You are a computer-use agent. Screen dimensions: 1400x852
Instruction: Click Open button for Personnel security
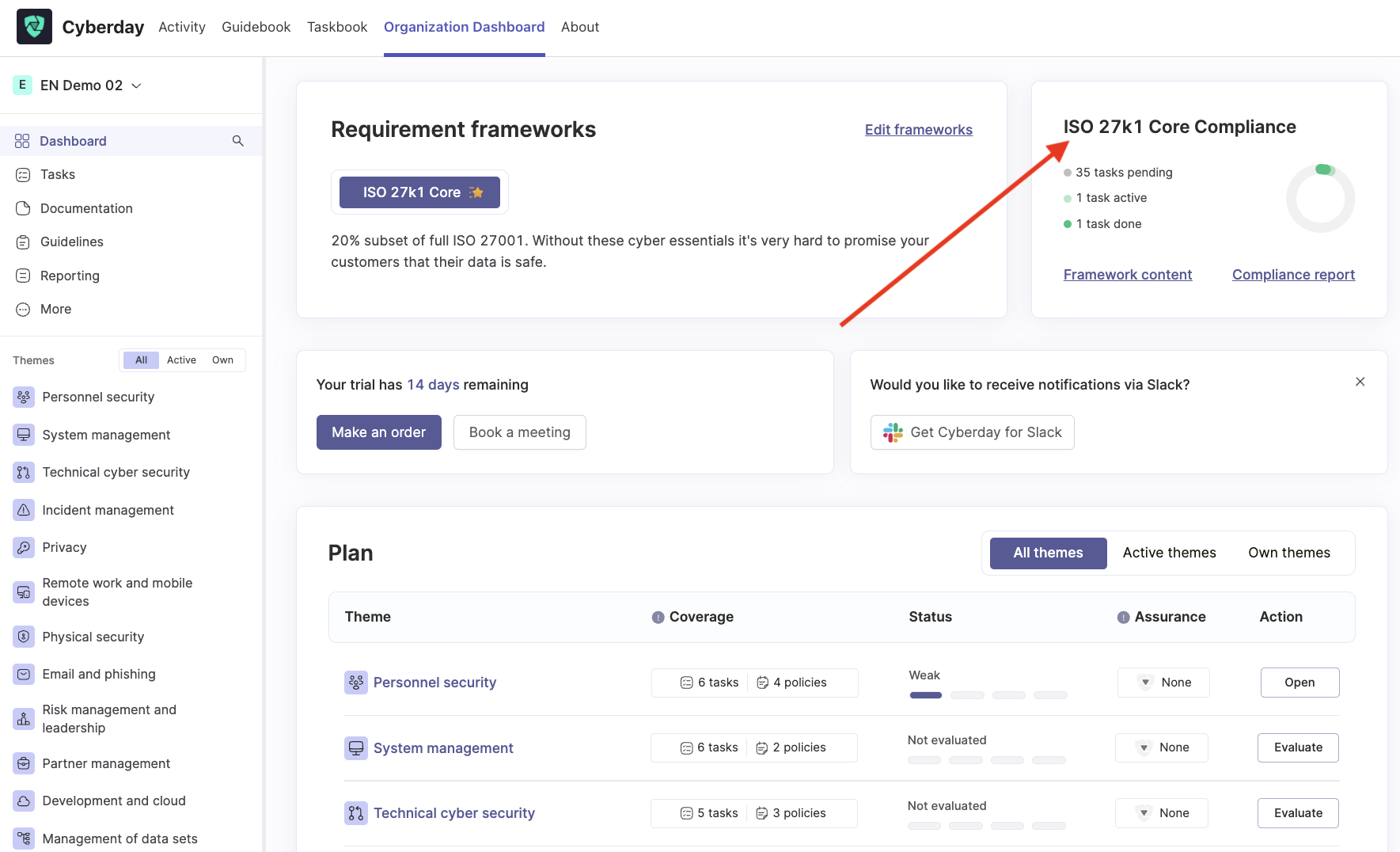pos(1299,683)
